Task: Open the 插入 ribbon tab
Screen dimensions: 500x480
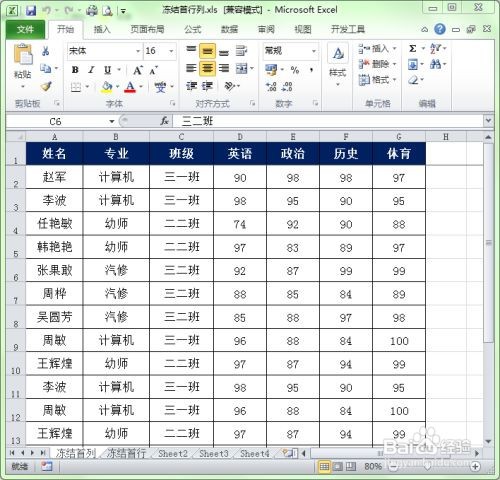Action: [102, 30]
